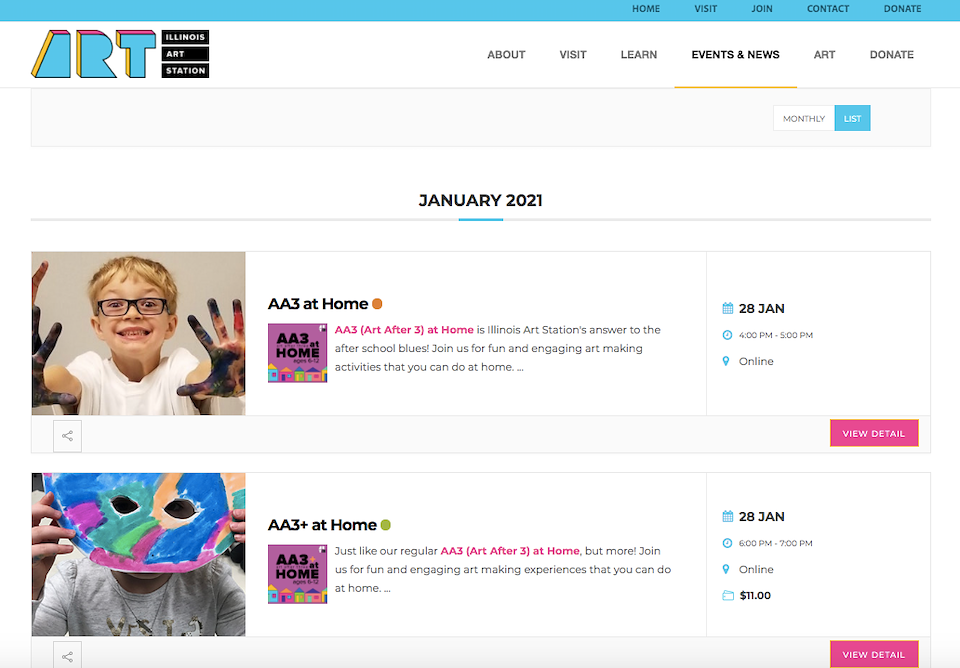This screenshot has width=960, height=668.
Task: Open the Learn menu in main navigation
Action: [639, 54]
